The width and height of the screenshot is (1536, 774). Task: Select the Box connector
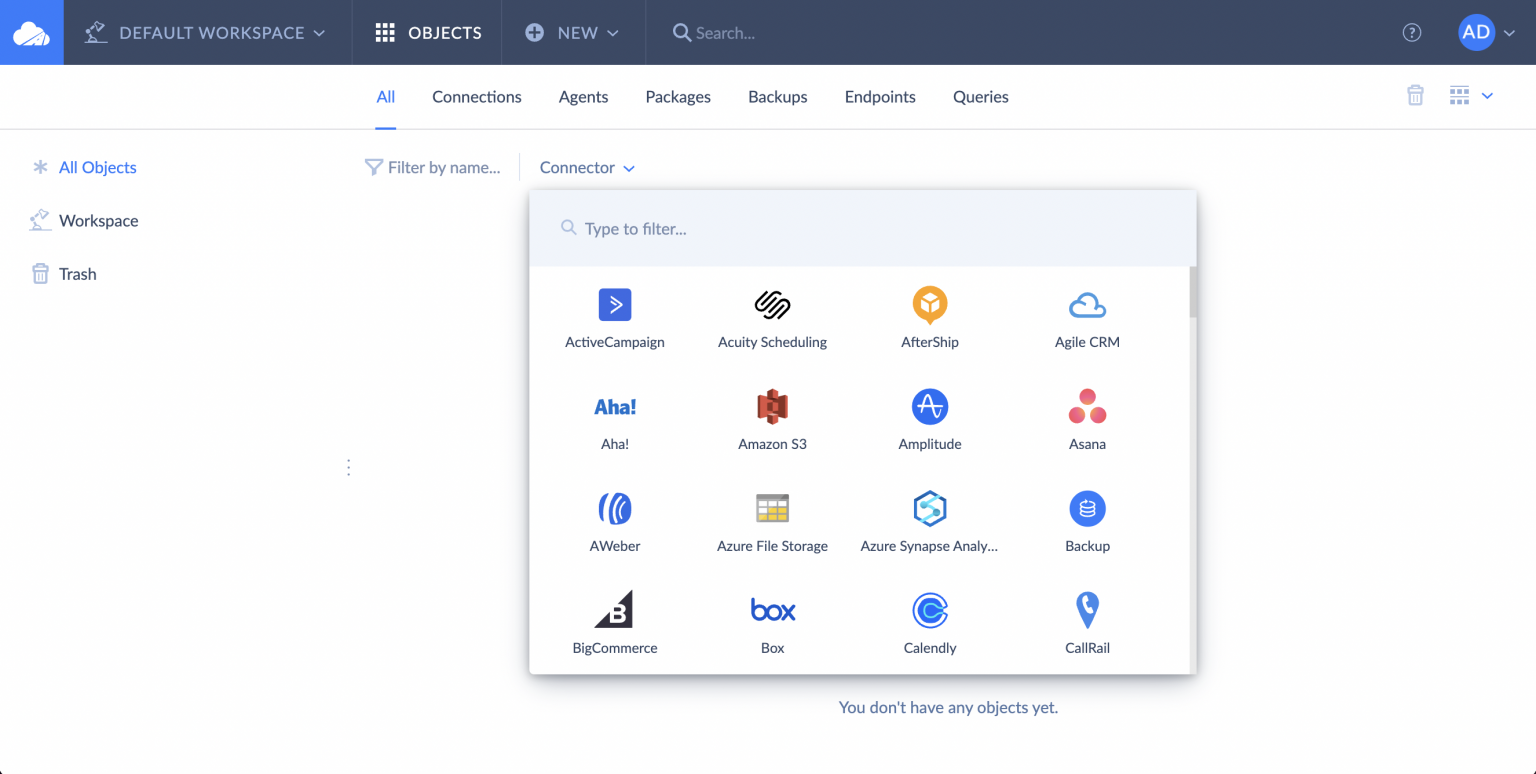[771, 622]
